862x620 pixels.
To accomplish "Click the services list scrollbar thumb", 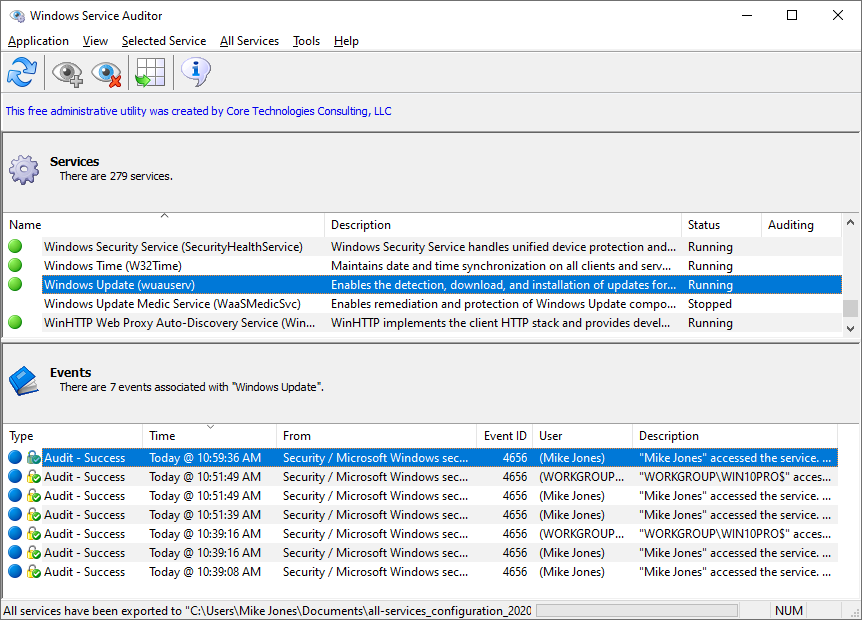I will click(850, 308).
